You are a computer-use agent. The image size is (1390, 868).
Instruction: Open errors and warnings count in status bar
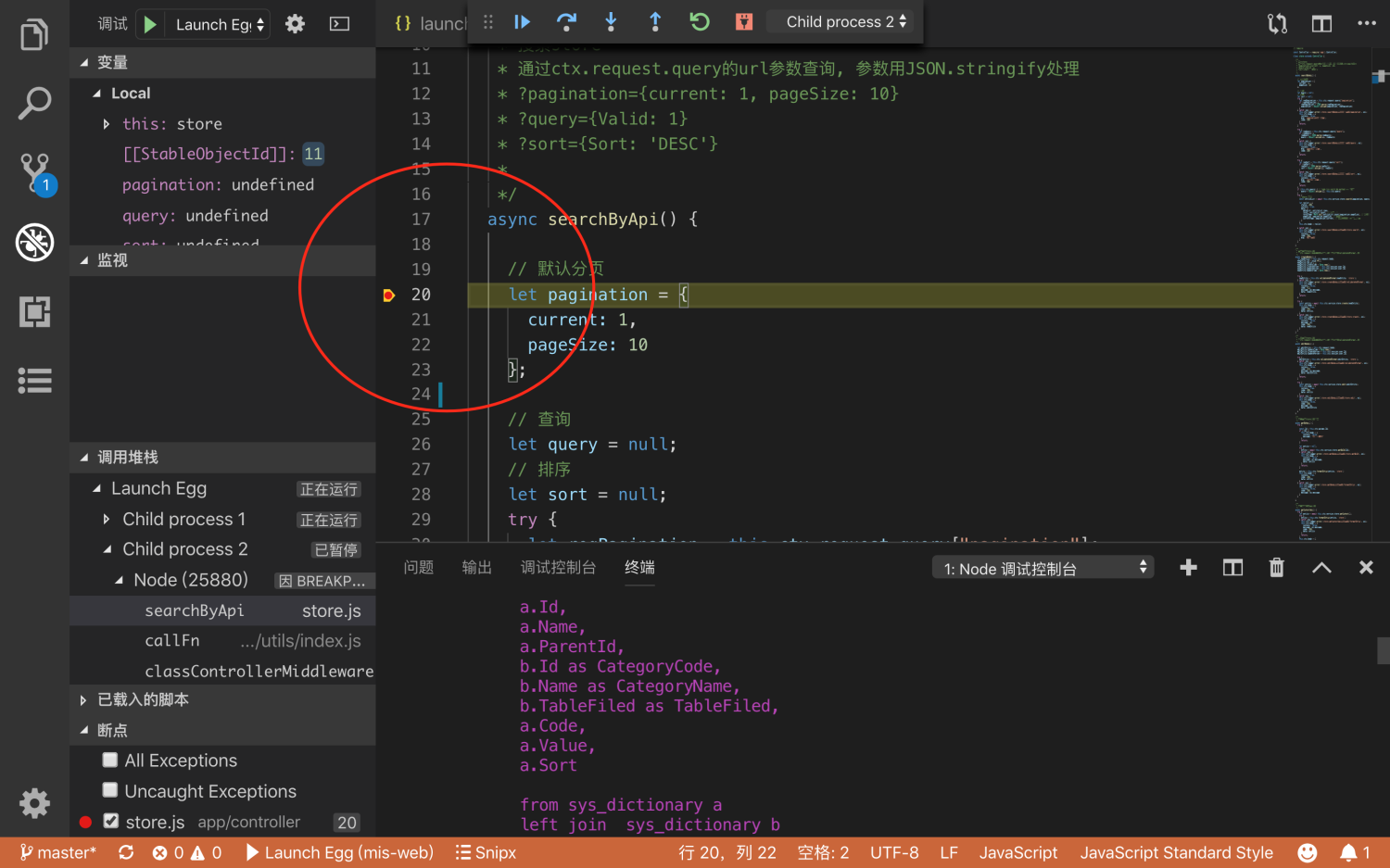click(x=187, y=852)
